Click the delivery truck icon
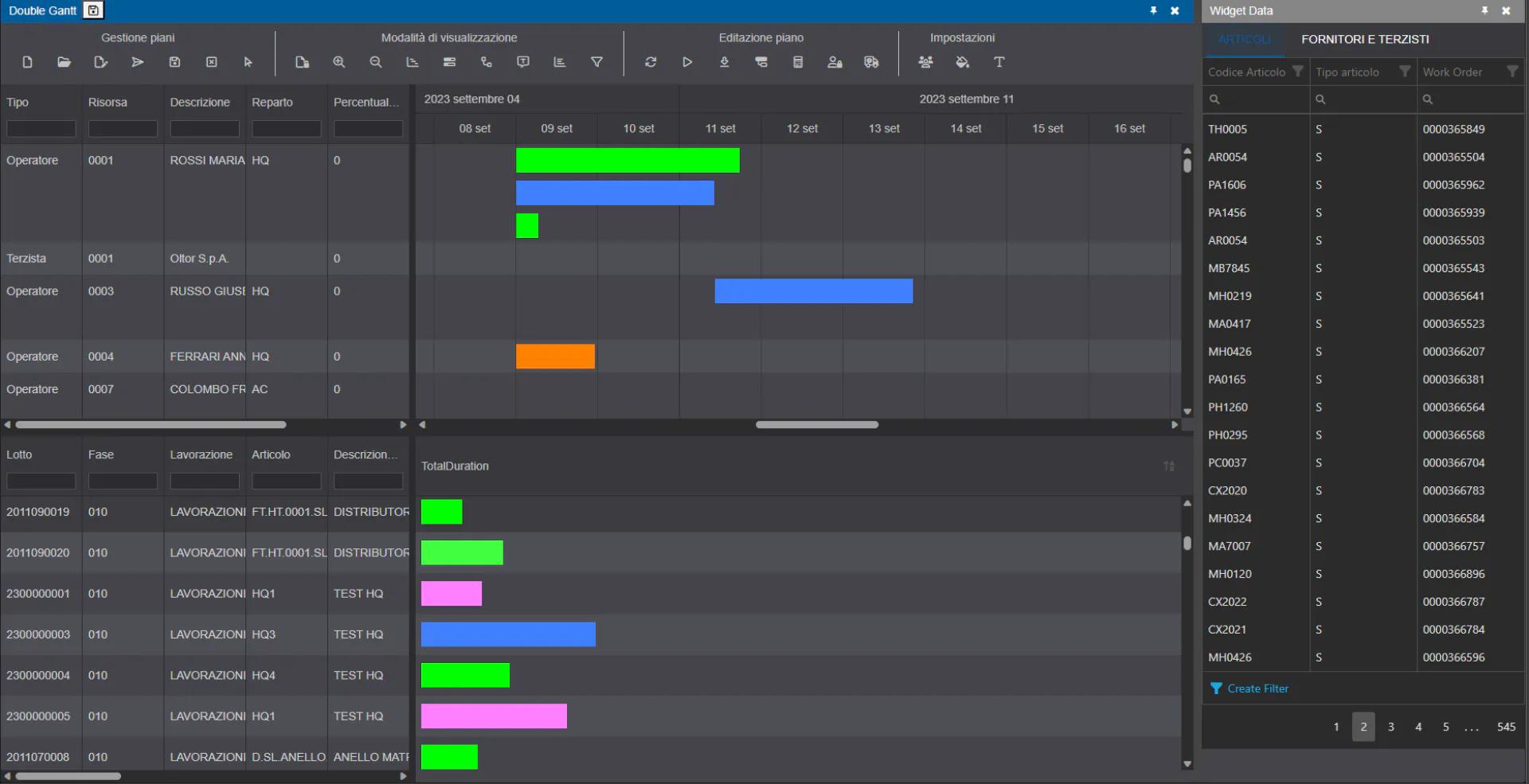The image size is (1529, 784). (871, 62)
